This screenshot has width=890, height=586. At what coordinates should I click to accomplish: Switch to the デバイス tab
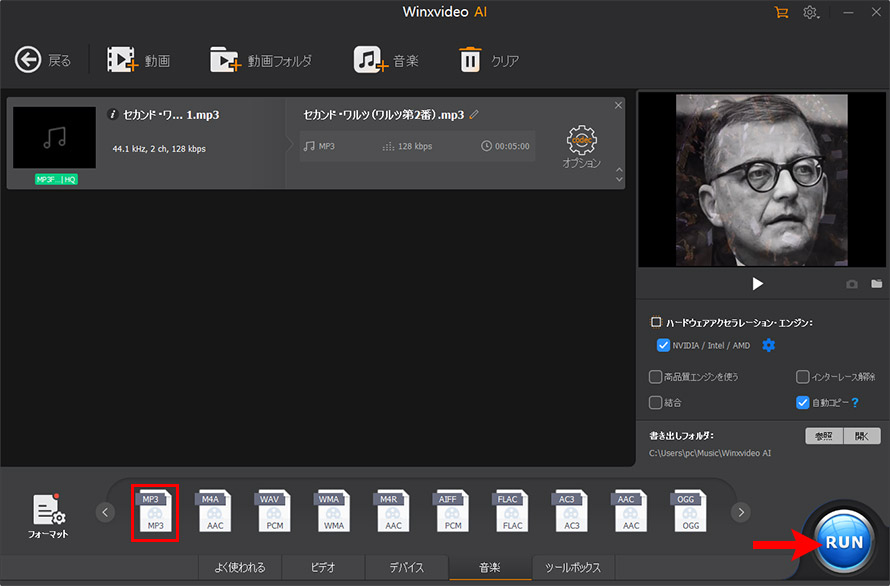406,567
